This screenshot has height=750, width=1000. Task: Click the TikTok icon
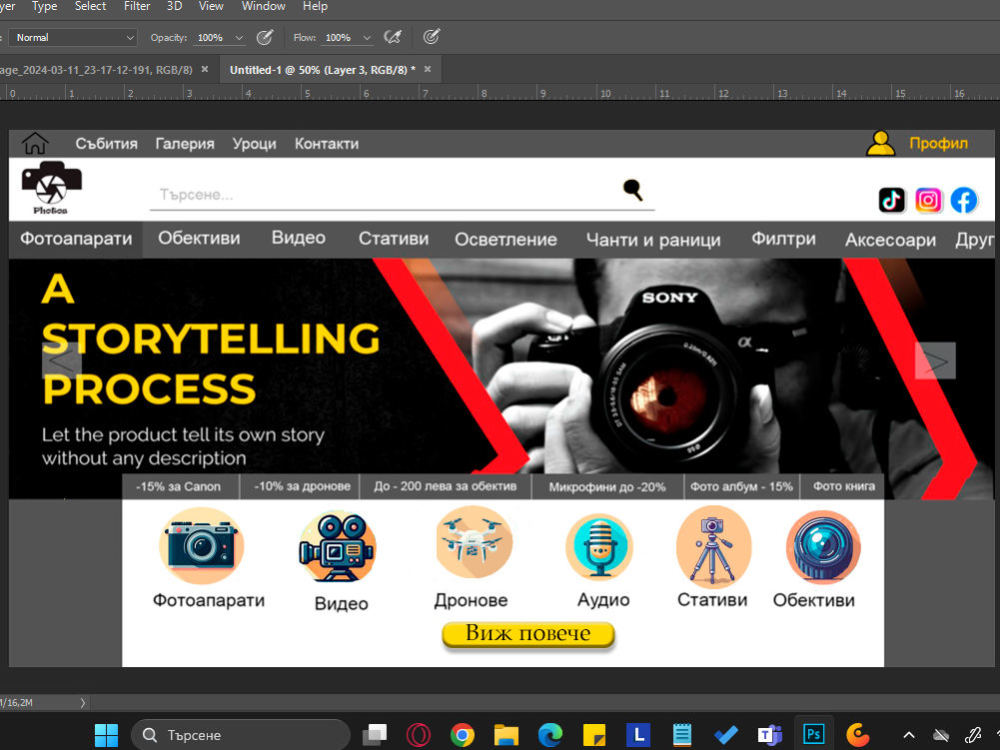[x=892, y=200]
